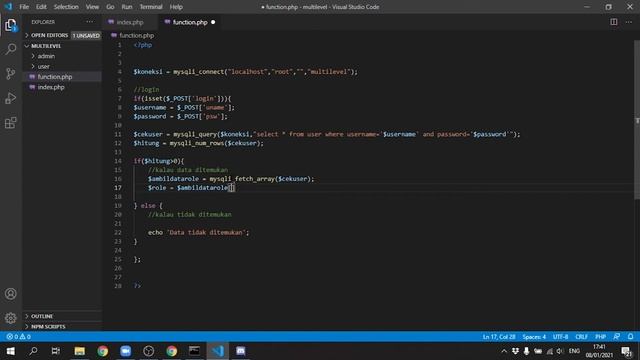This screenshot has height=360, width=640.
Task: Change file encoding UTF-8
Action: tap(560, 337)
